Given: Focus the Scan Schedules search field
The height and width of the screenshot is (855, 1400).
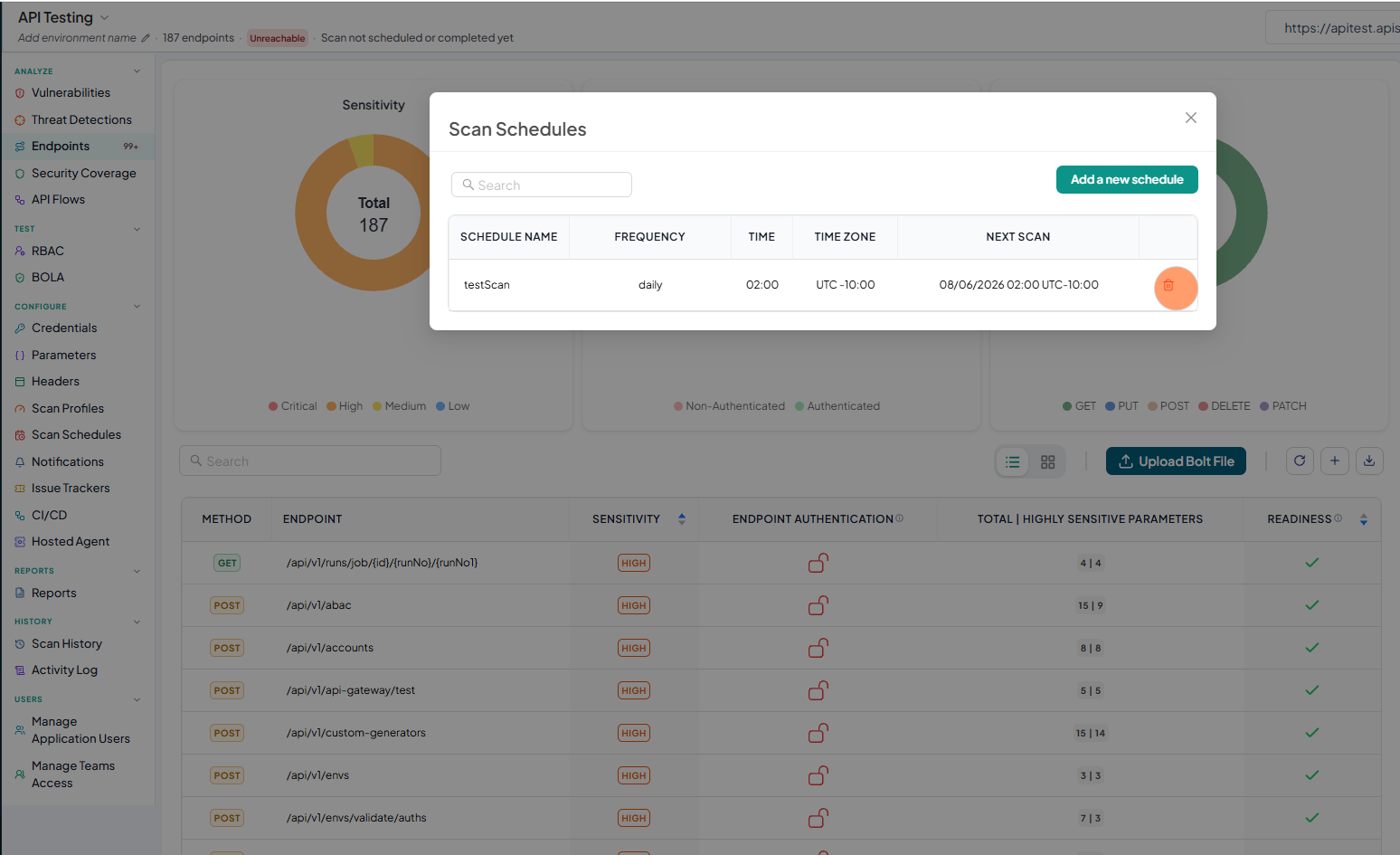Looking at the screenshot, I should coord(542,185).
